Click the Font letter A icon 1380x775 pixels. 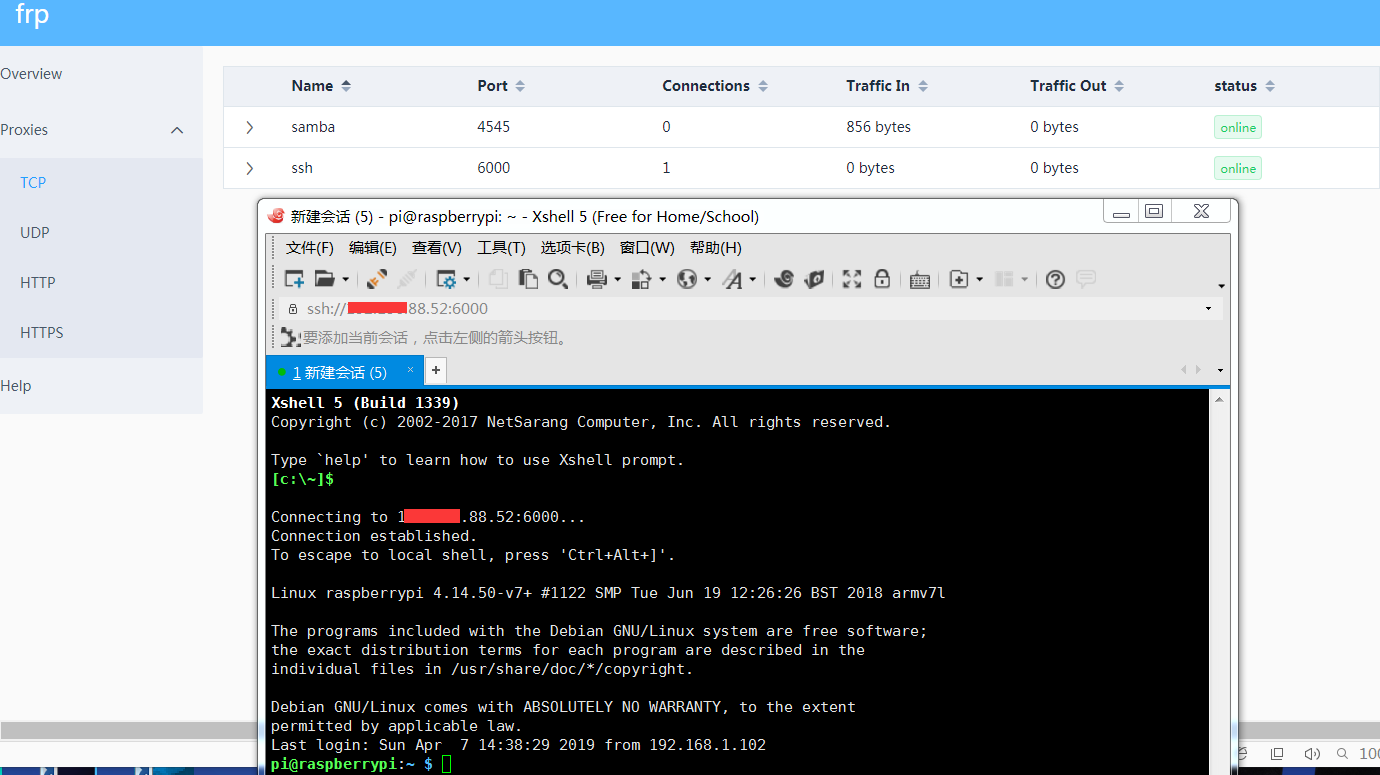(x=733, y=279)
